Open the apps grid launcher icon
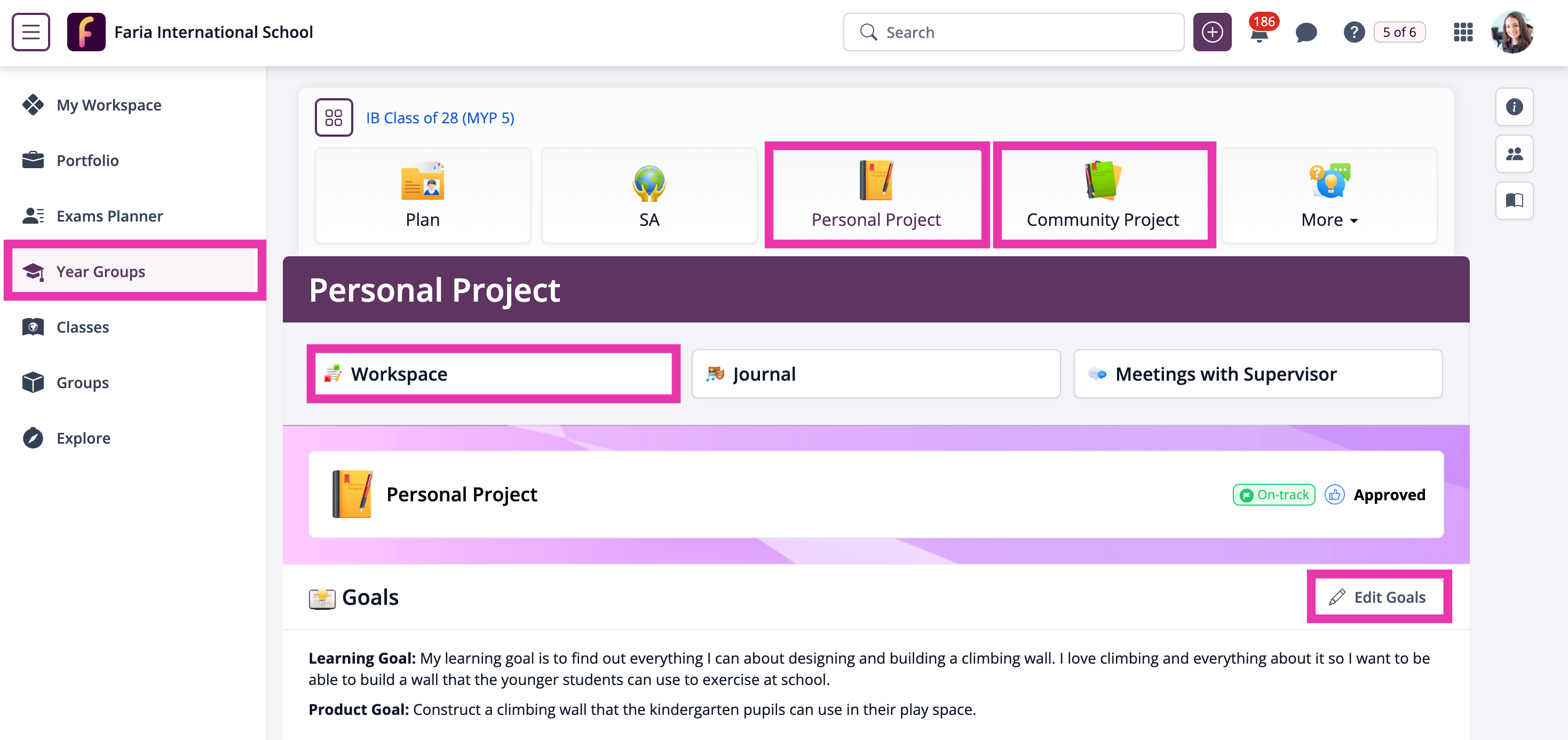This screenshot has height=740, width=1568. (x=1463, y=32)
